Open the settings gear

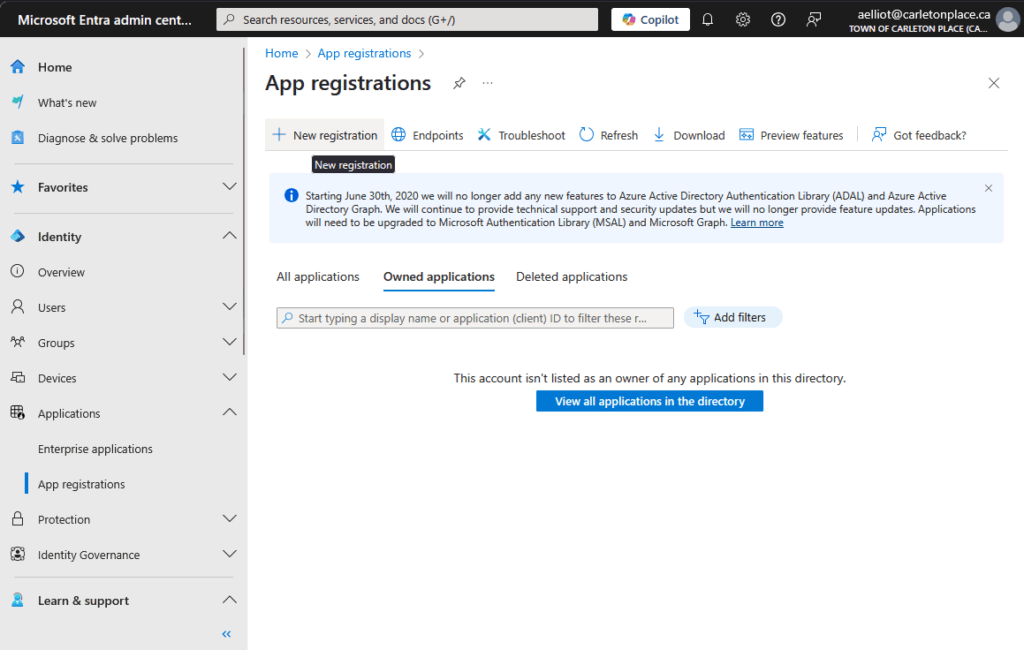[742, 19]
